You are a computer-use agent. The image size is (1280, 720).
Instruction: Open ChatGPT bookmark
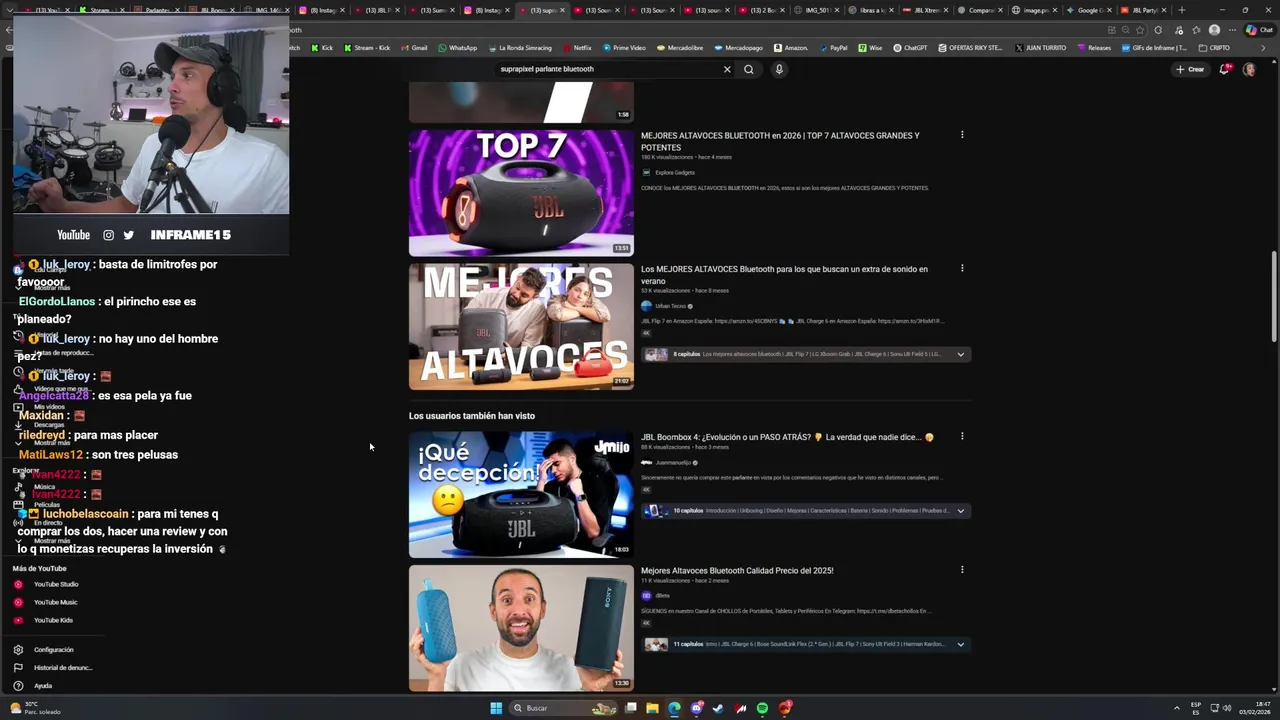pyautogui.click(x=910, y=48)
